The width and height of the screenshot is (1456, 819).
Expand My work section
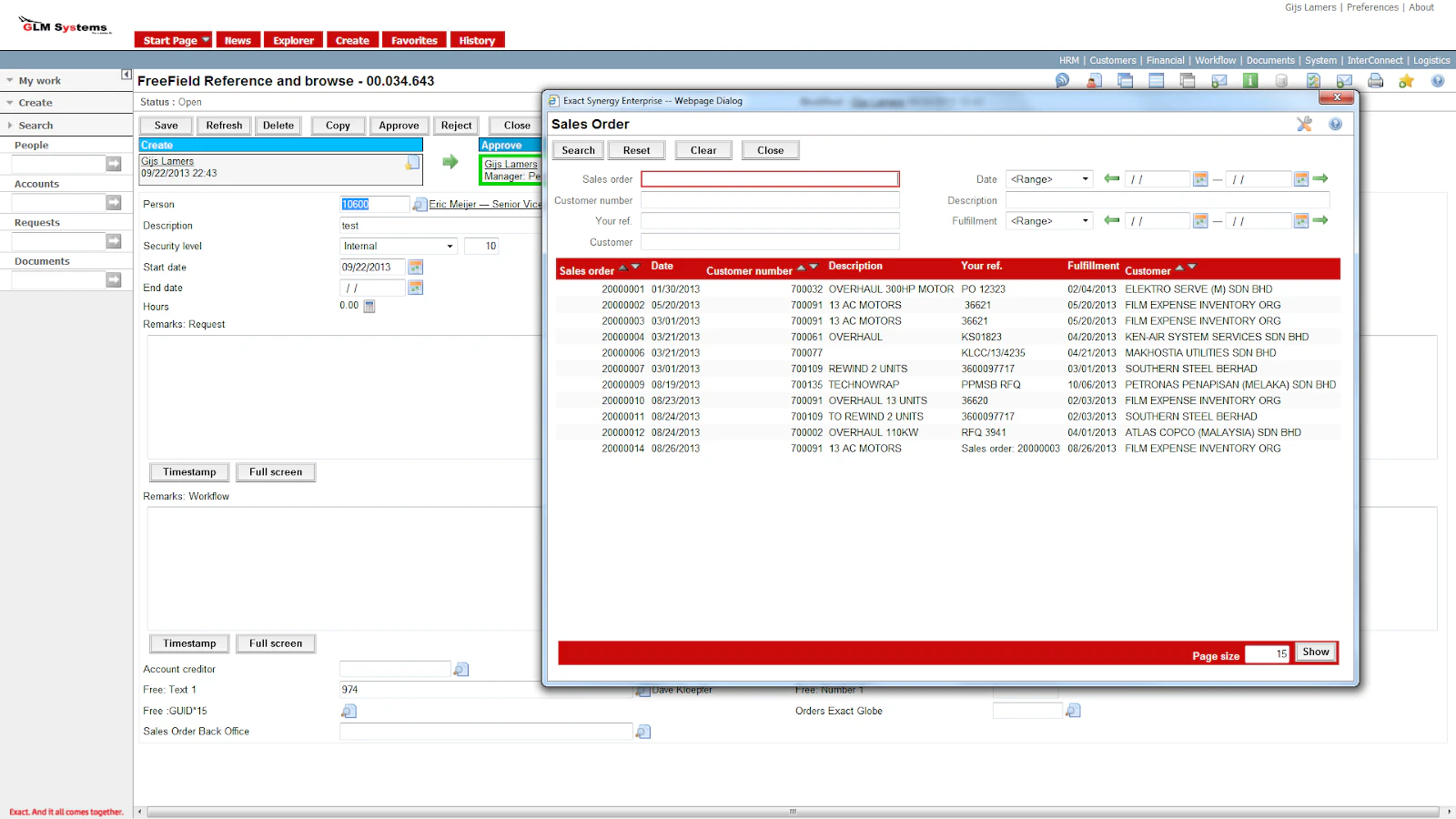coord(39,81)
